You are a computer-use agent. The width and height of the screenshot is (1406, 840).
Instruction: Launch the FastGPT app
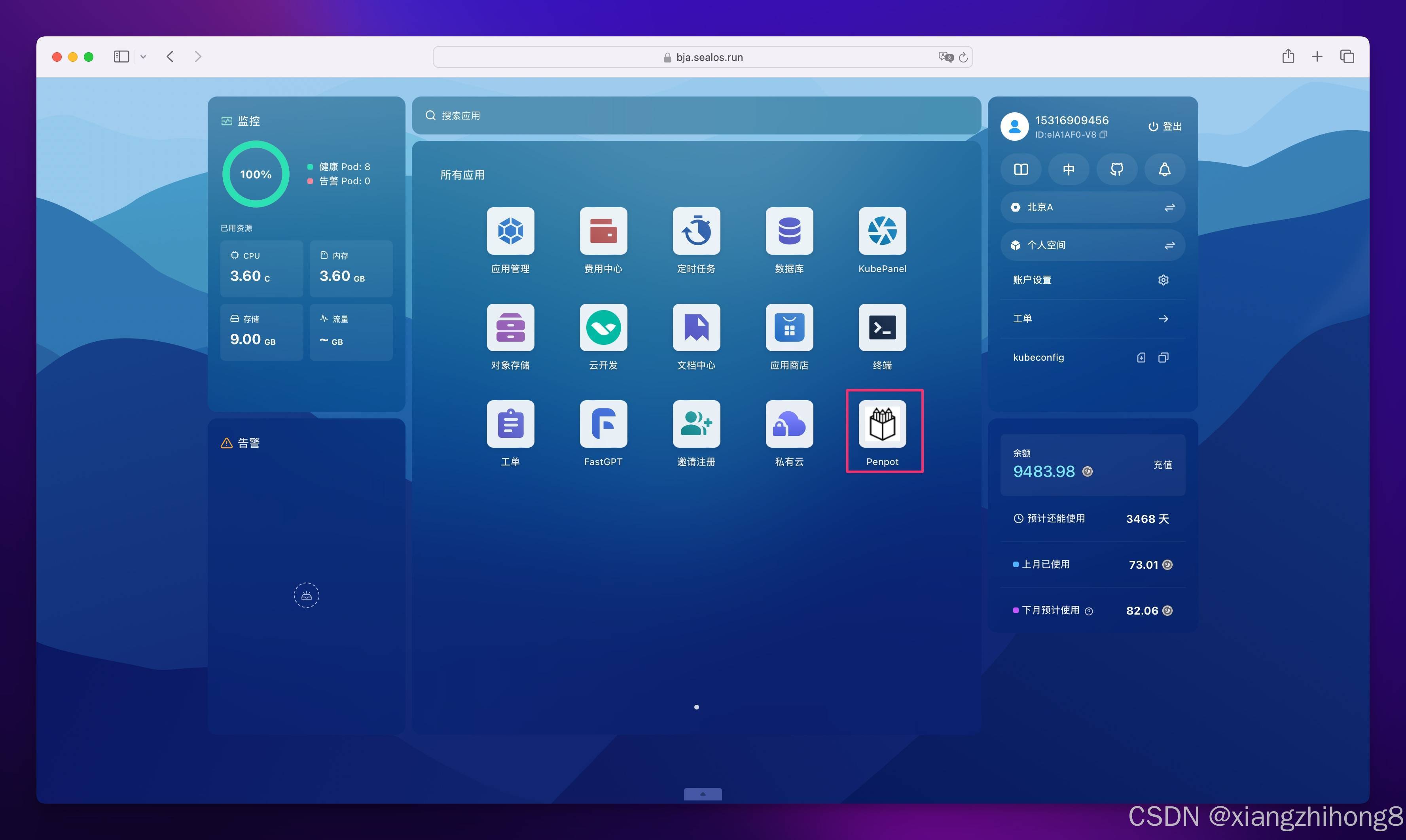pos(603,424)
